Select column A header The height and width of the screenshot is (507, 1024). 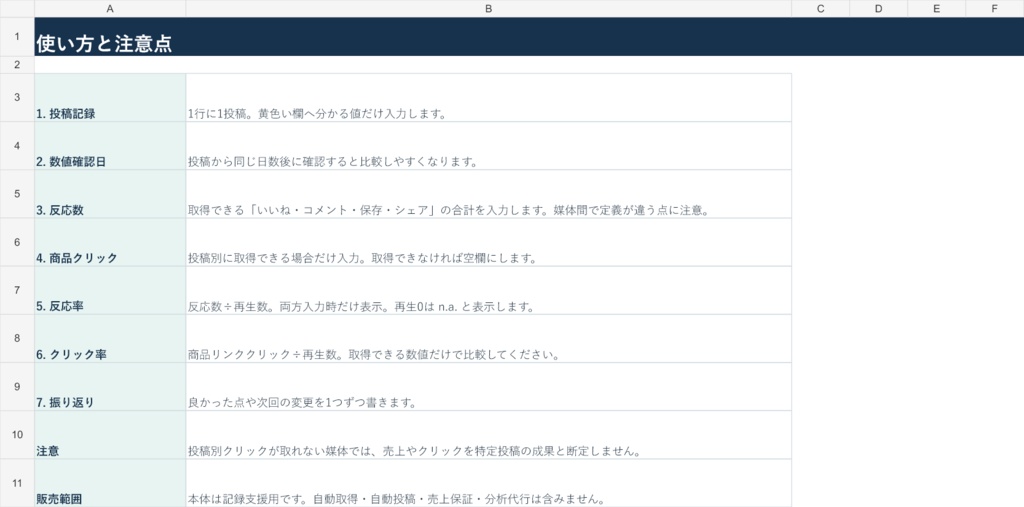tap(110, 8)
